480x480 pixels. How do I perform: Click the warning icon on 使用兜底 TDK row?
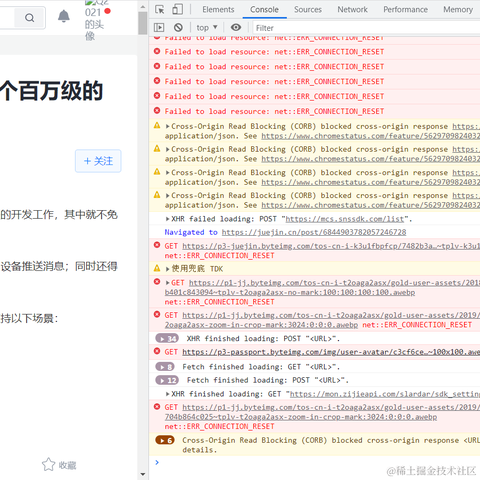(x=157, y=268)
